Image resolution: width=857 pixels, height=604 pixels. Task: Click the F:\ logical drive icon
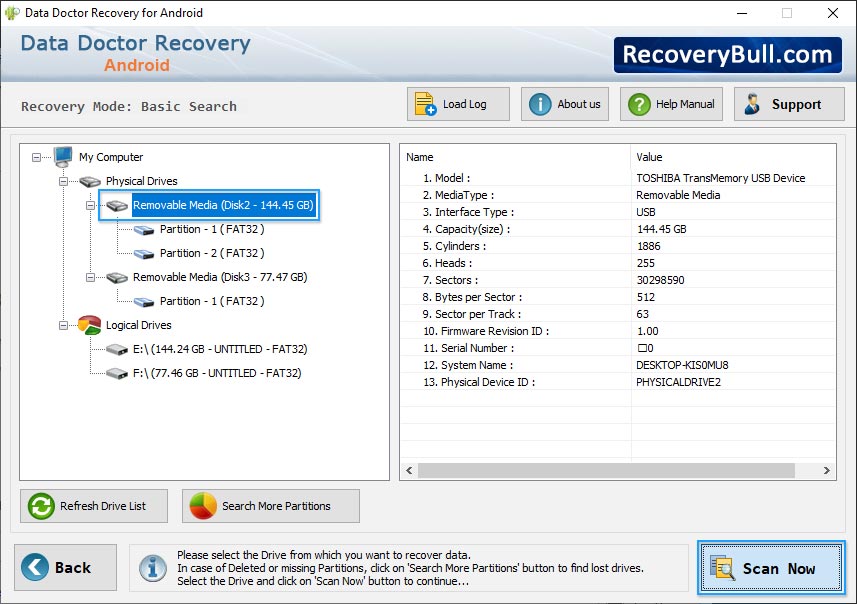point(117,373)
